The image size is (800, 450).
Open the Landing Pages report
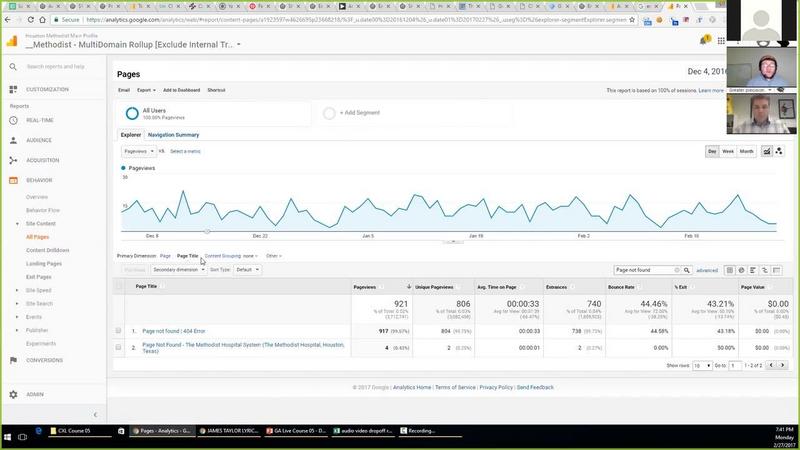pos(44,264)
